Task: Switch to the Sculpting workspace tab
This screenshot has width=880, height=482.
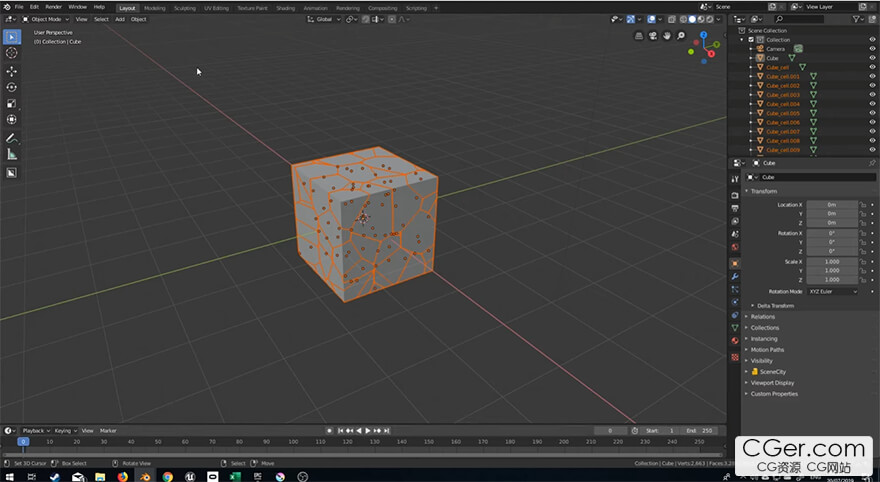Action: (x=185, y=8)
